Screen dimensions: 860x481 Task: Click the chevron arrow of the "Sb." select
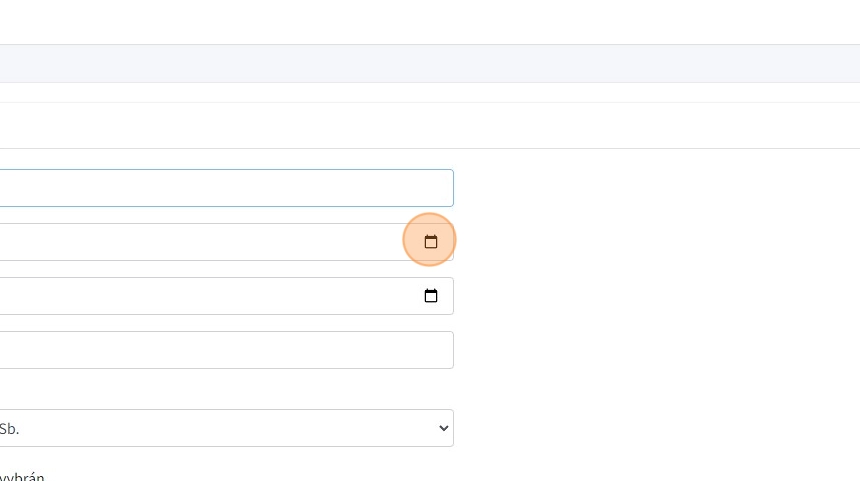click(444, 428)
